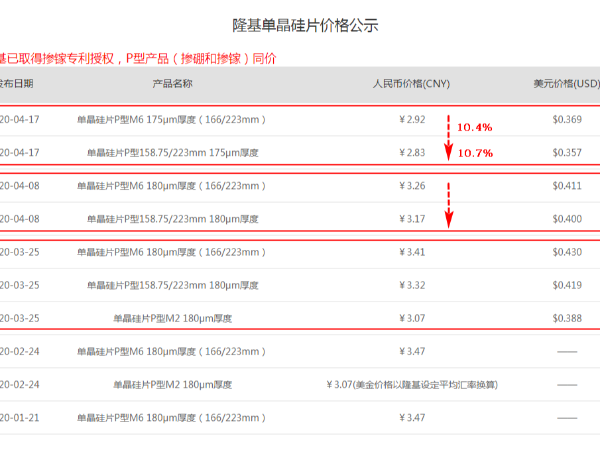Viewport: 600px width, 450px height.
Task: Click the ¥3.07 price in the 03-25 row
Action: click(x=412, y=318)
